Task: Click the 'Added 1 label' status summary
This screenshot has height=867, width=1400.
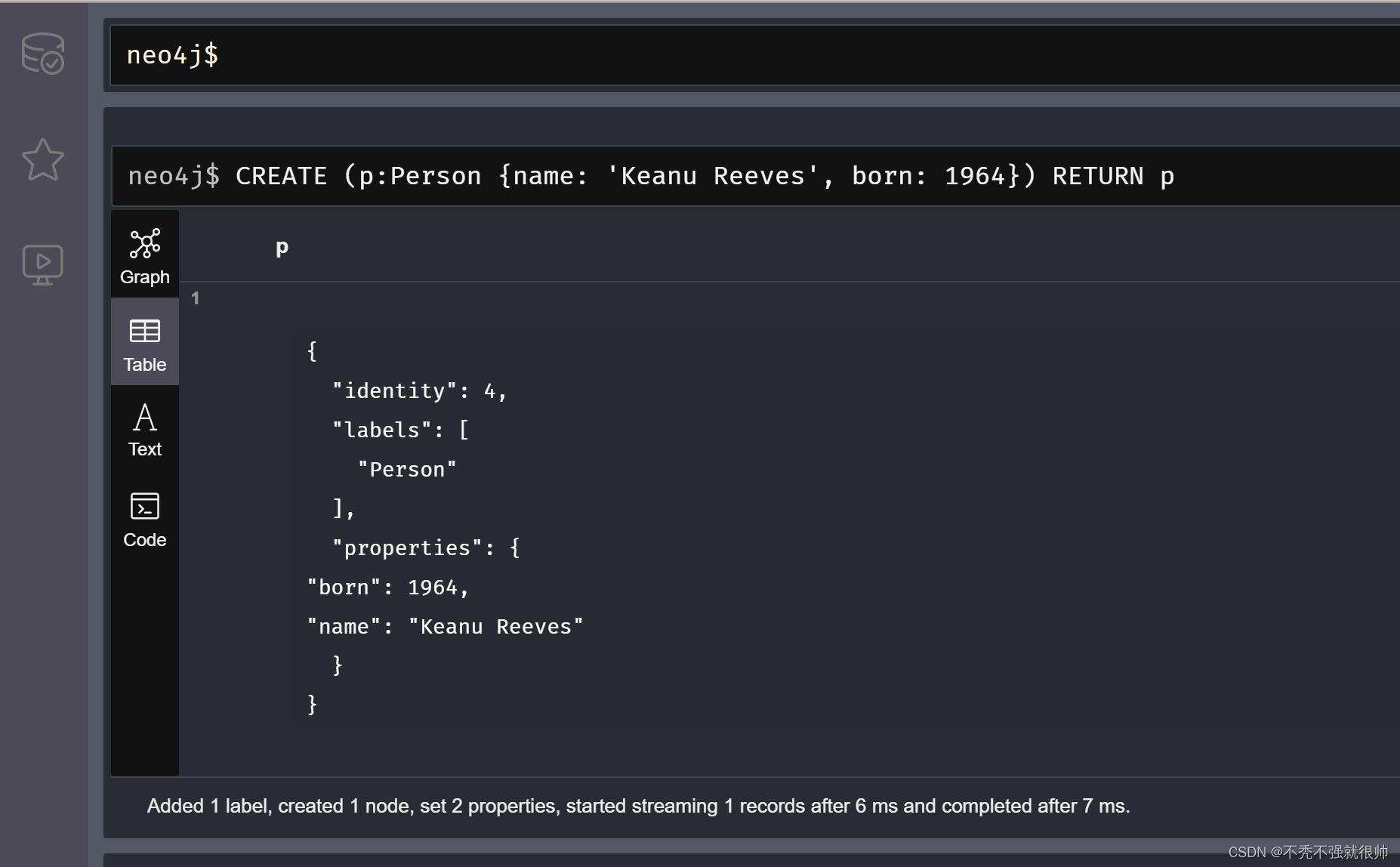Action: click(638, 807)
